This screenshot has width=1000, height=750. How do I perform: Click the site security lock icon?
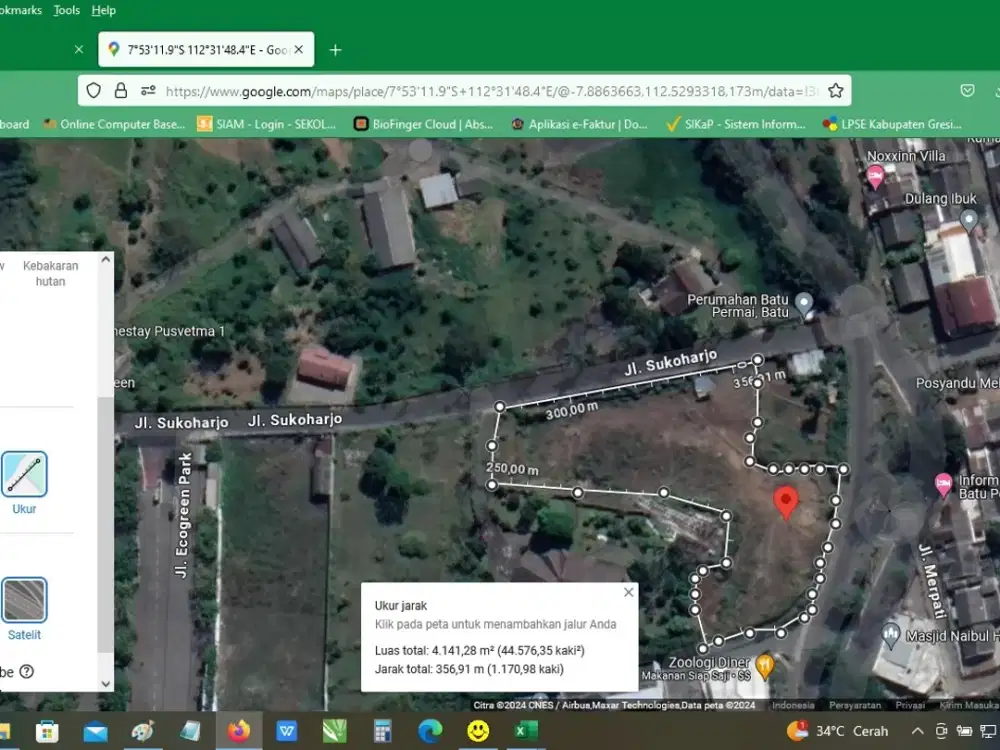click(120, 90)
